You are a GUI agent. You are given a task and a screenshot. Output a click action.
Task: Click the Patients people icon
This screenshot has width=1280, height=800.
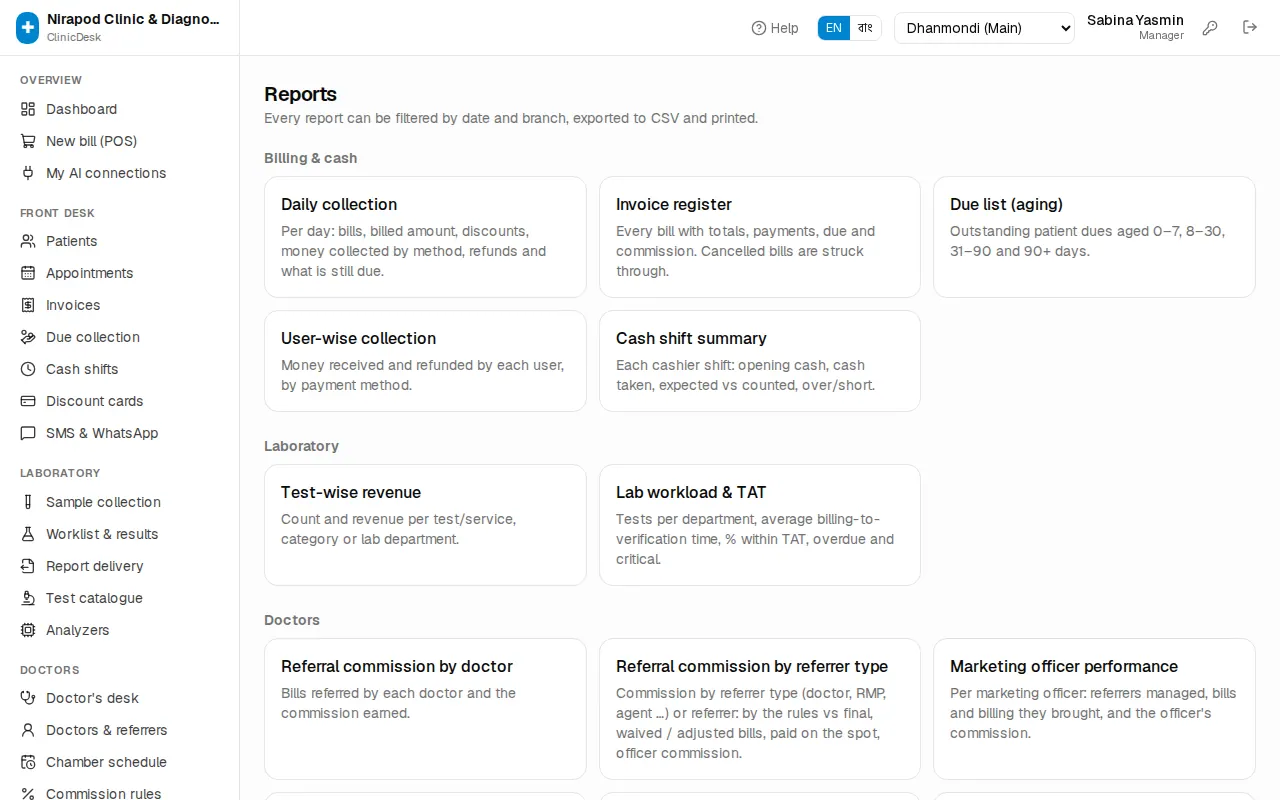point(28,241)
